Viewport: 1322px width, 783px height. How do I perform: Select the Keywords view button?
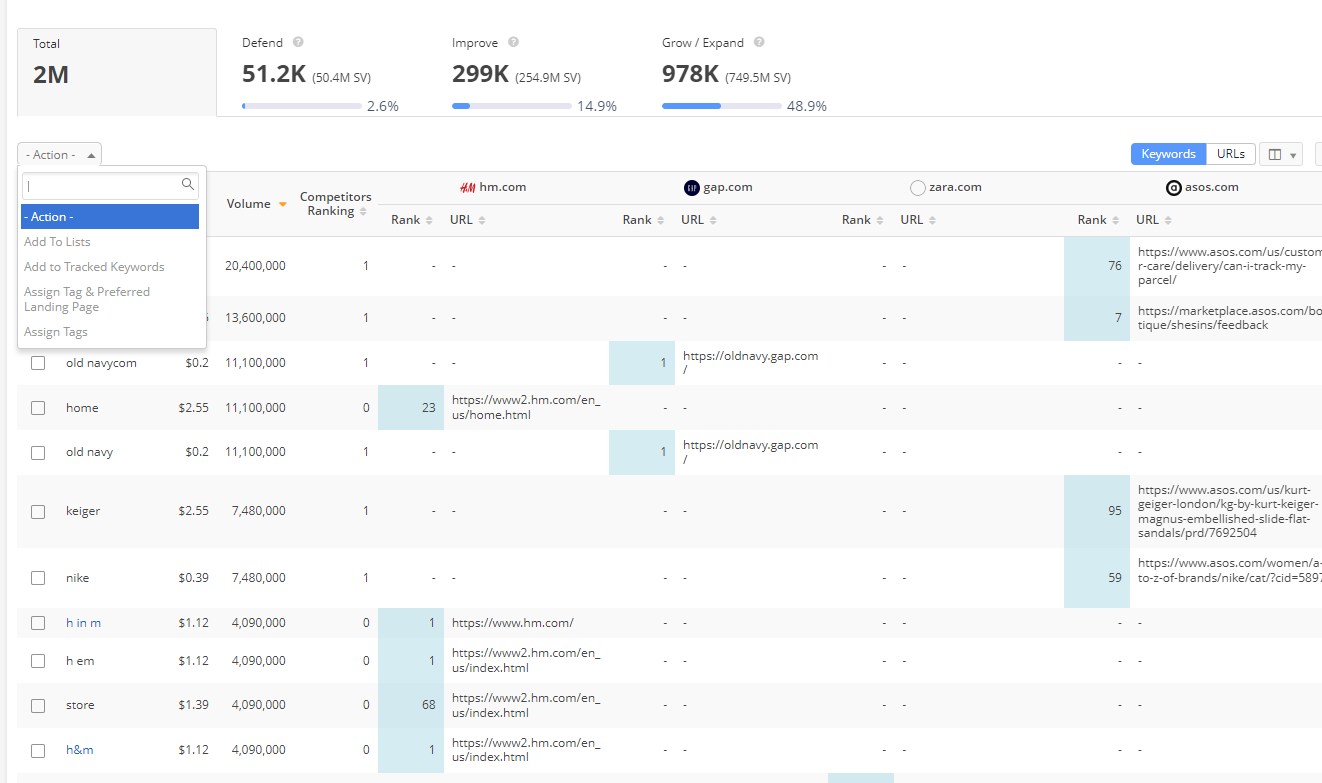point(1168,154)
